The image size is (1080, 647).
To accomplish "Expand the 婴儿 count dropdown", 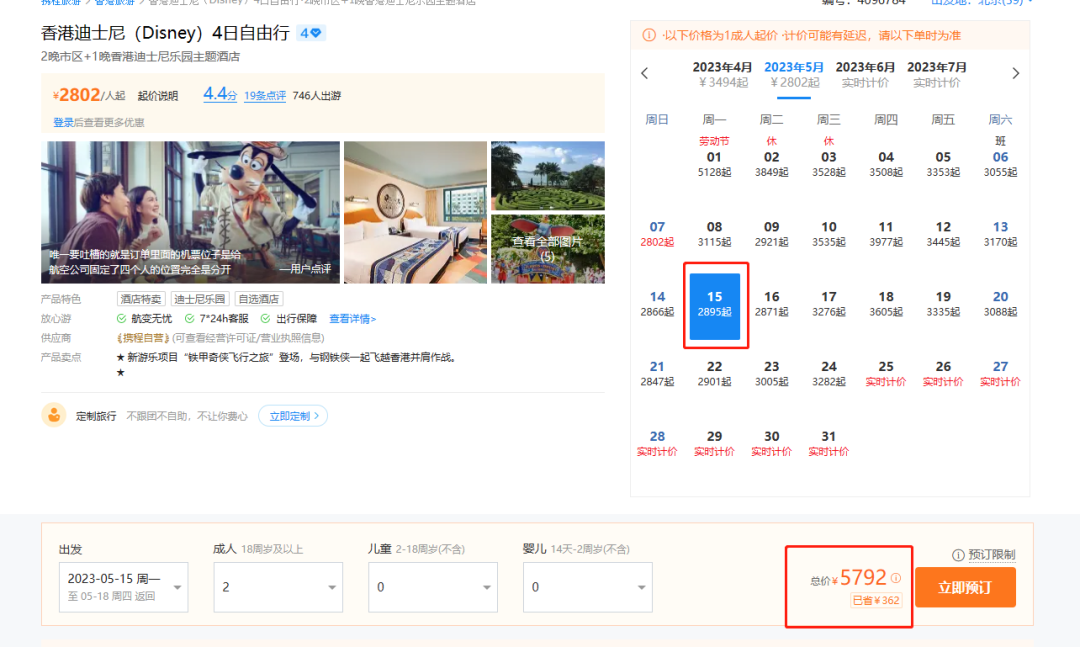I will tap(587, 587).
